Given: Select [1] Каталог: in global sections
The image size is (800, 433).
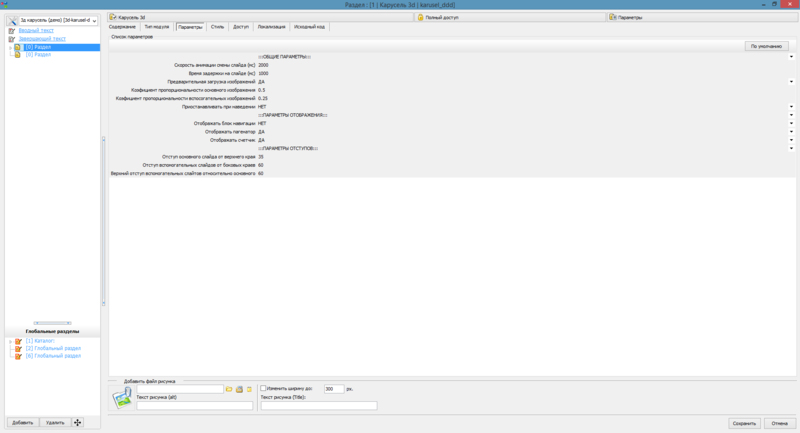Looking at the screenshot, I should pyautogui.click(x=40, y=341).
